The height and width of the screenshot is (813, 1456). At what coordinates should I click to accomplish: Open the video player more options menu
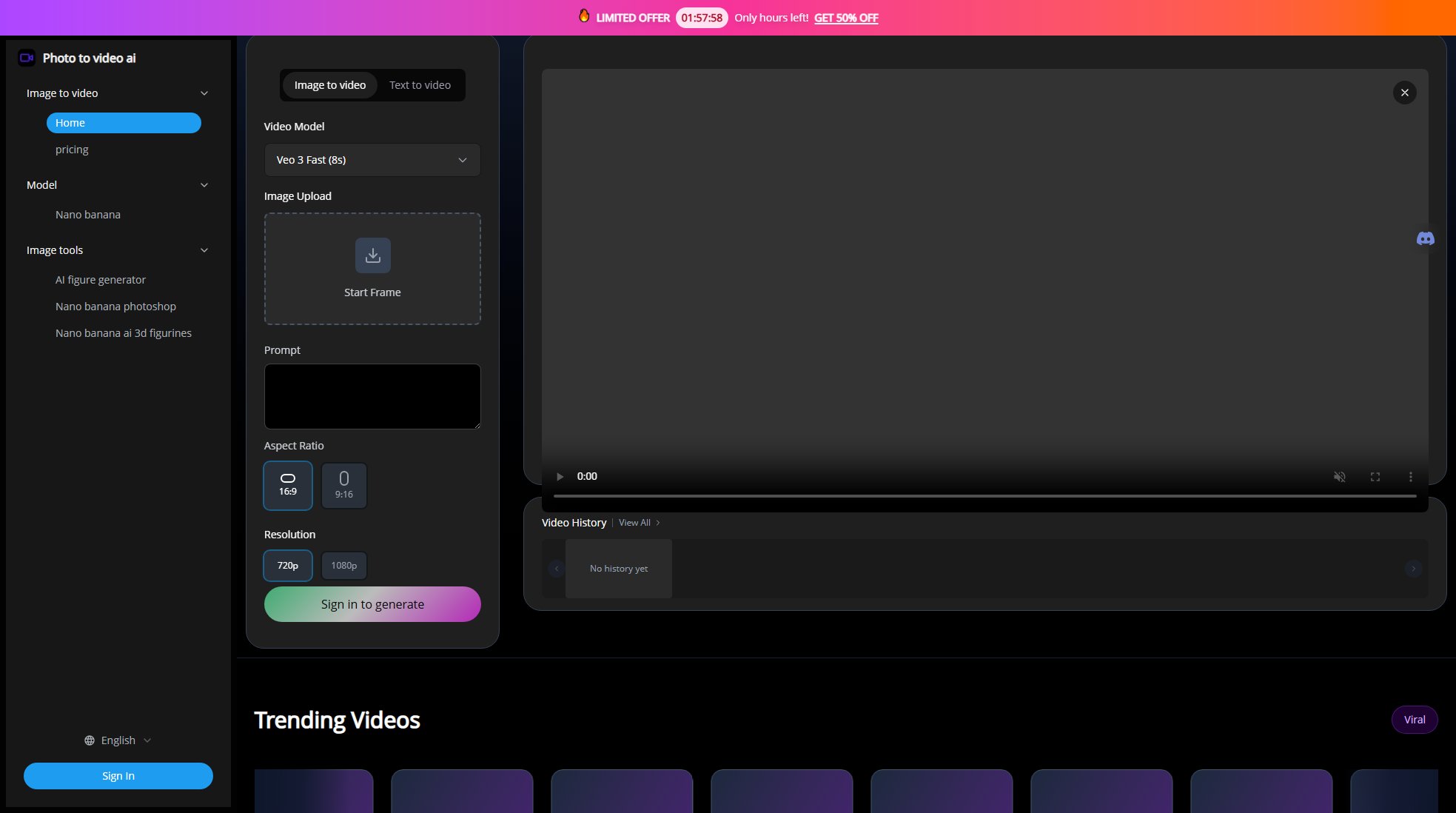[1410, 477]
